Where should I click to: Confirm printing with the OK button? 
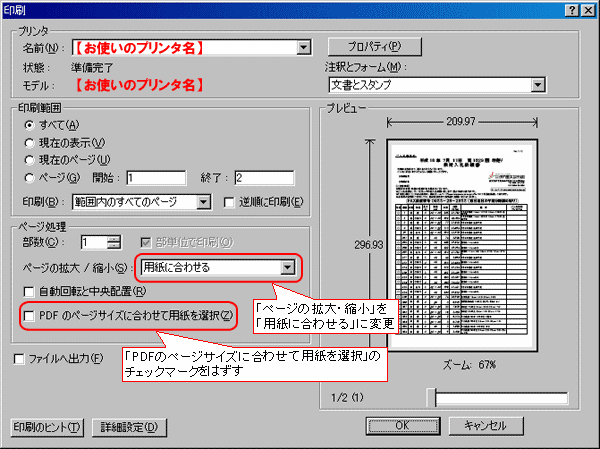[403, 426]
